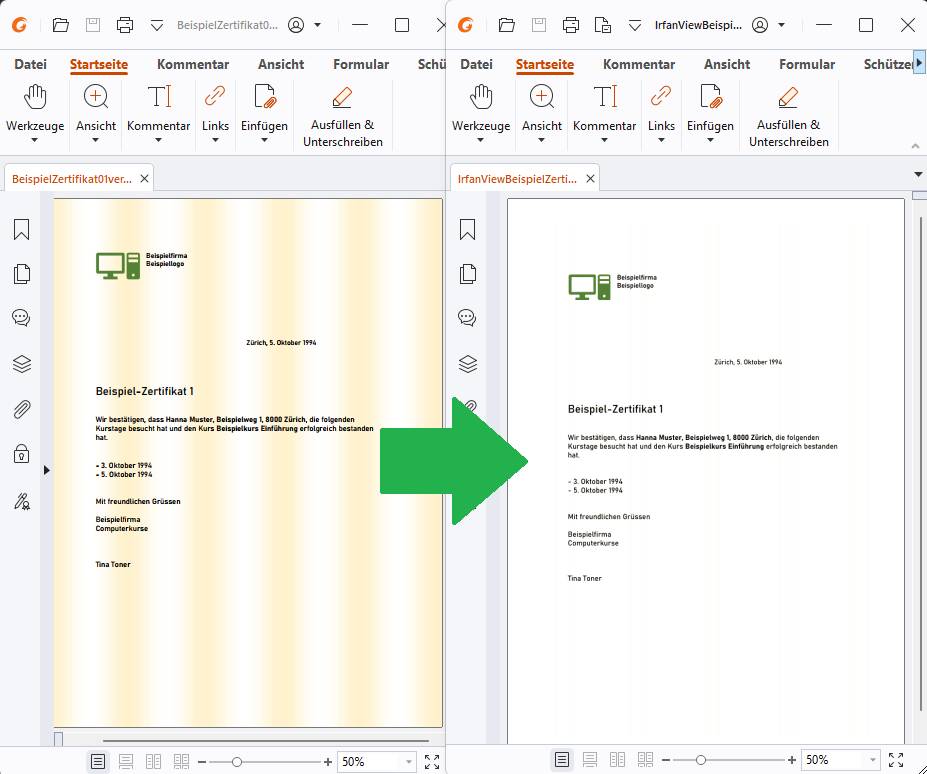
Task: Close the BeispielZertifikat01 document tab
Action: [144, 179]
